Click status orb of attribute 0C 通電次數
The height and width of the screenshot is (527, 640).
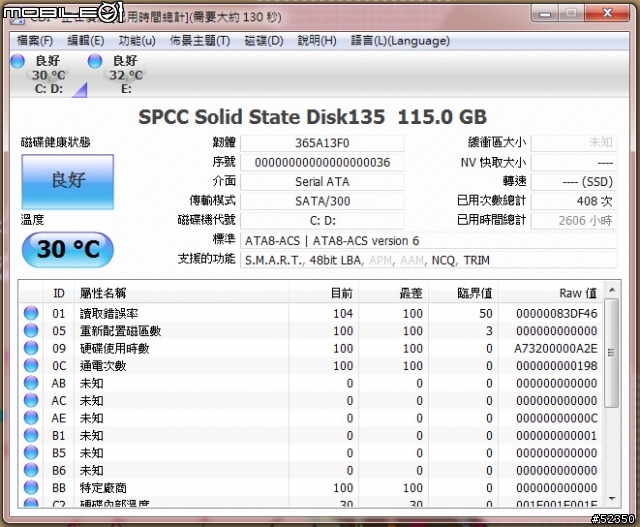(x=31, y=365)
